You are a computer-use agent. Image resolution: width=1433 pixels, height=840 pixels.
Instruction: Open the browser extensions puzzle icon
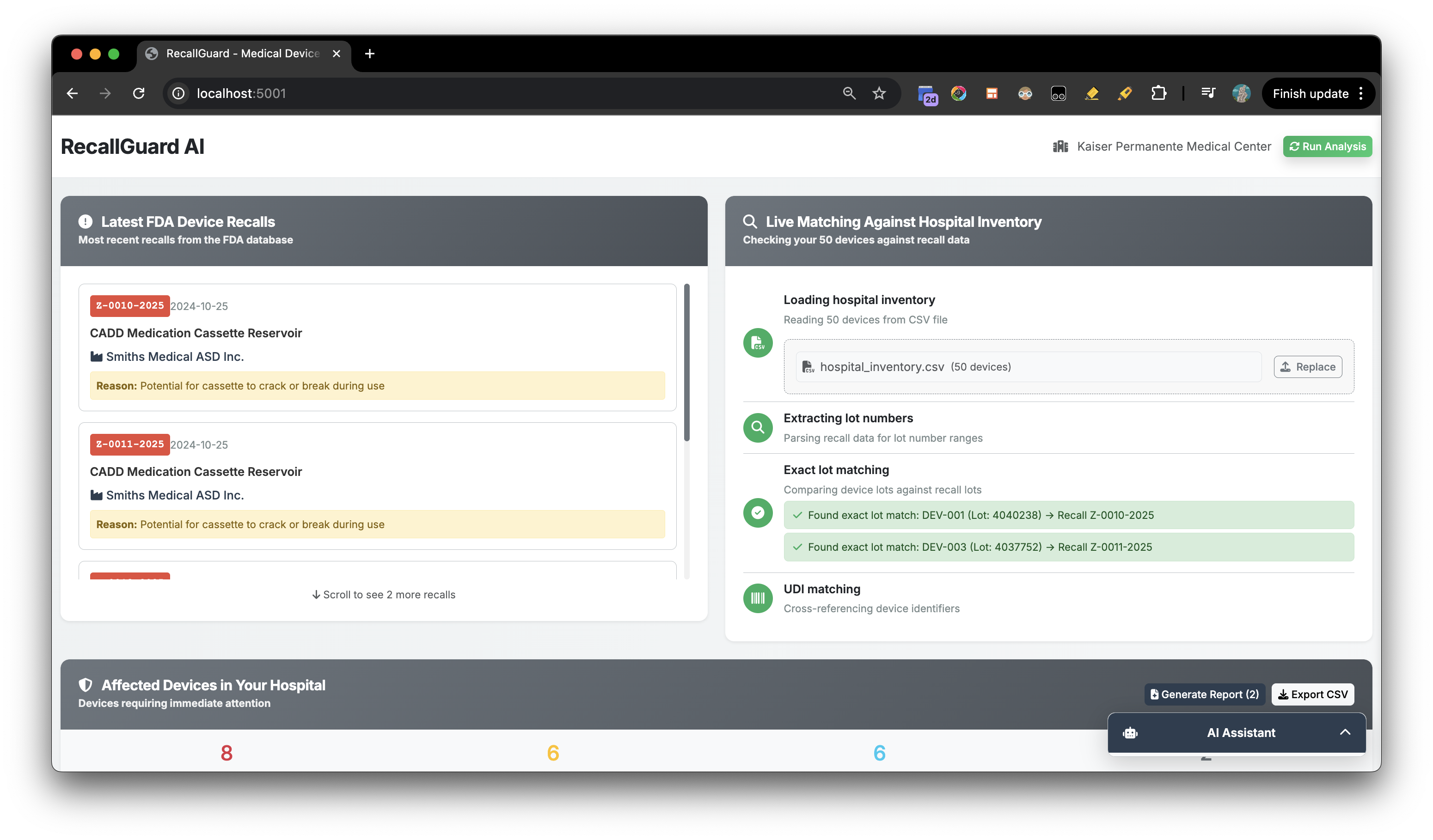1158,93
